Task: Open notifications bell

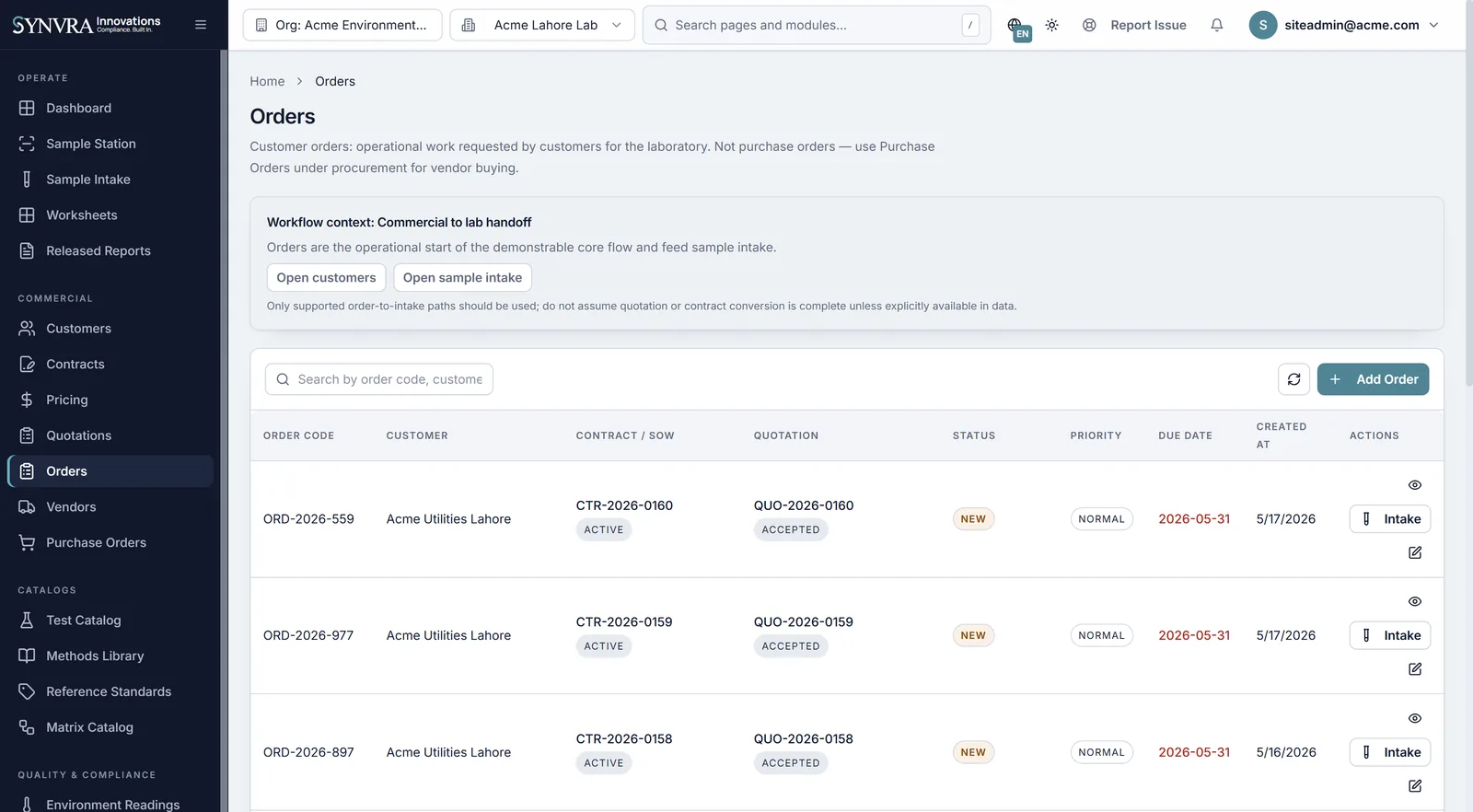Action: tap(1216, 25)
